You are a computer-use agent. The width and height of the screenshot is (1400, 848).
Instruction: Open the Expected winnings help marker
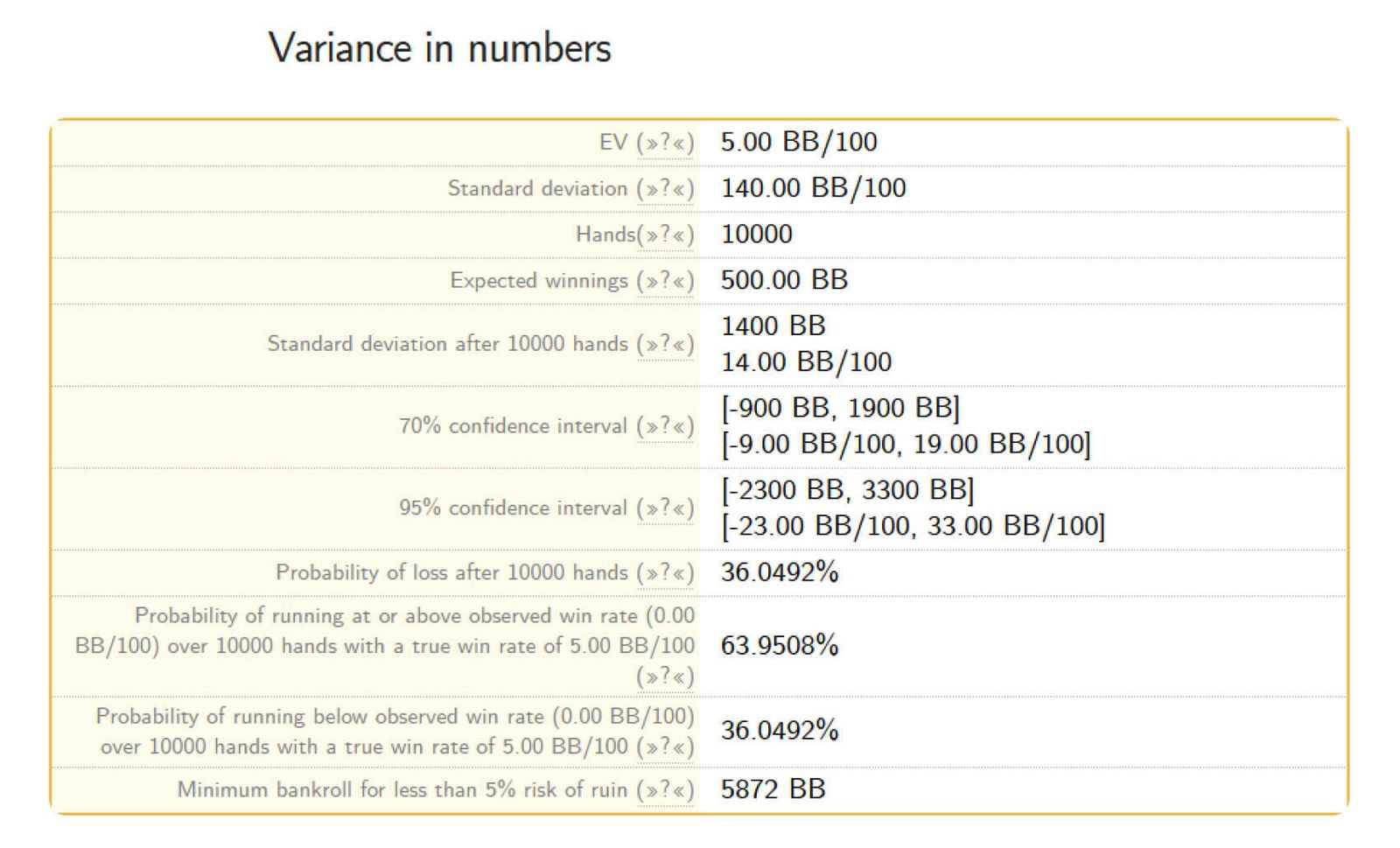[x=665, y=282]
